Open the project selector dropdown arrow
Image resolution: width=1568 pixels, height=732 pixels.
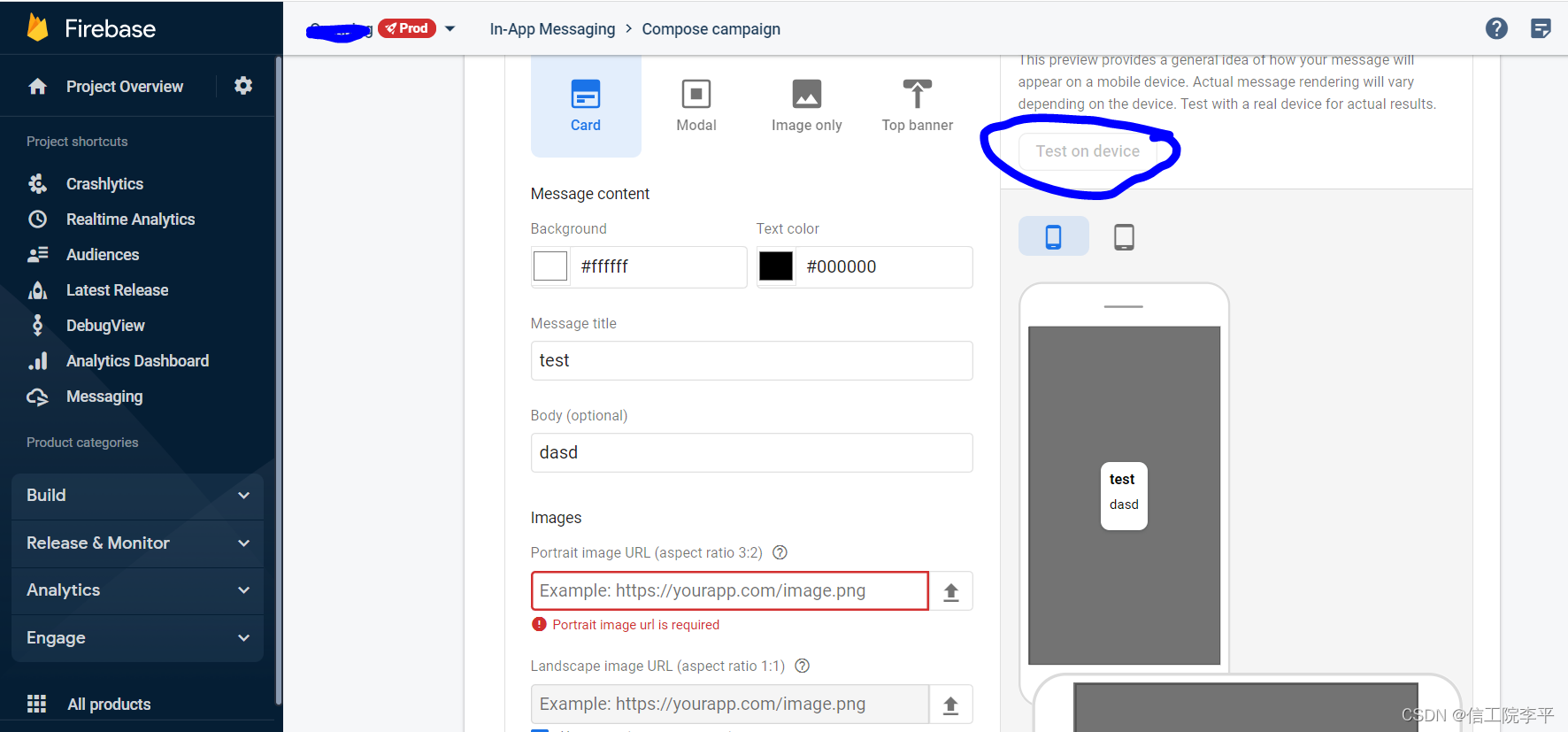click(450, 28)
